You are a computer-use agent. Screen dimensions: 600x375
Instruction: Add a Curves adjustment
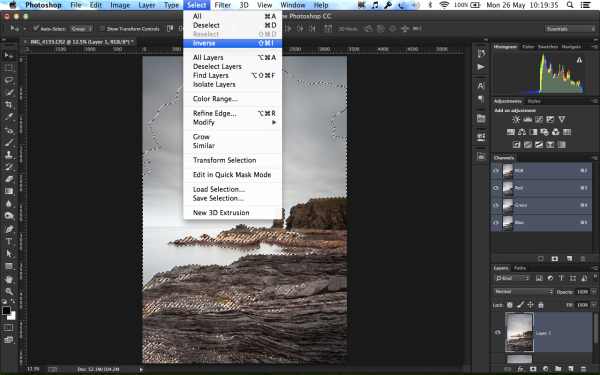539,119
